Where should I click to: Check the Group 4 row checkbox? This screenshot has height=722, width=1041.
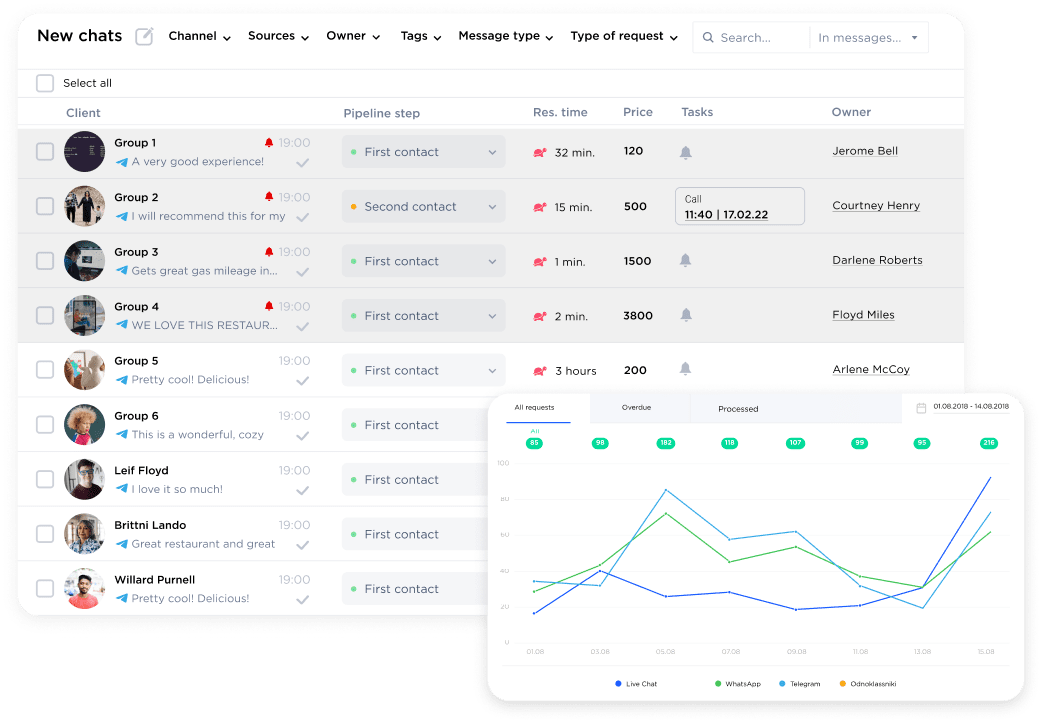(x=45, y=315)
